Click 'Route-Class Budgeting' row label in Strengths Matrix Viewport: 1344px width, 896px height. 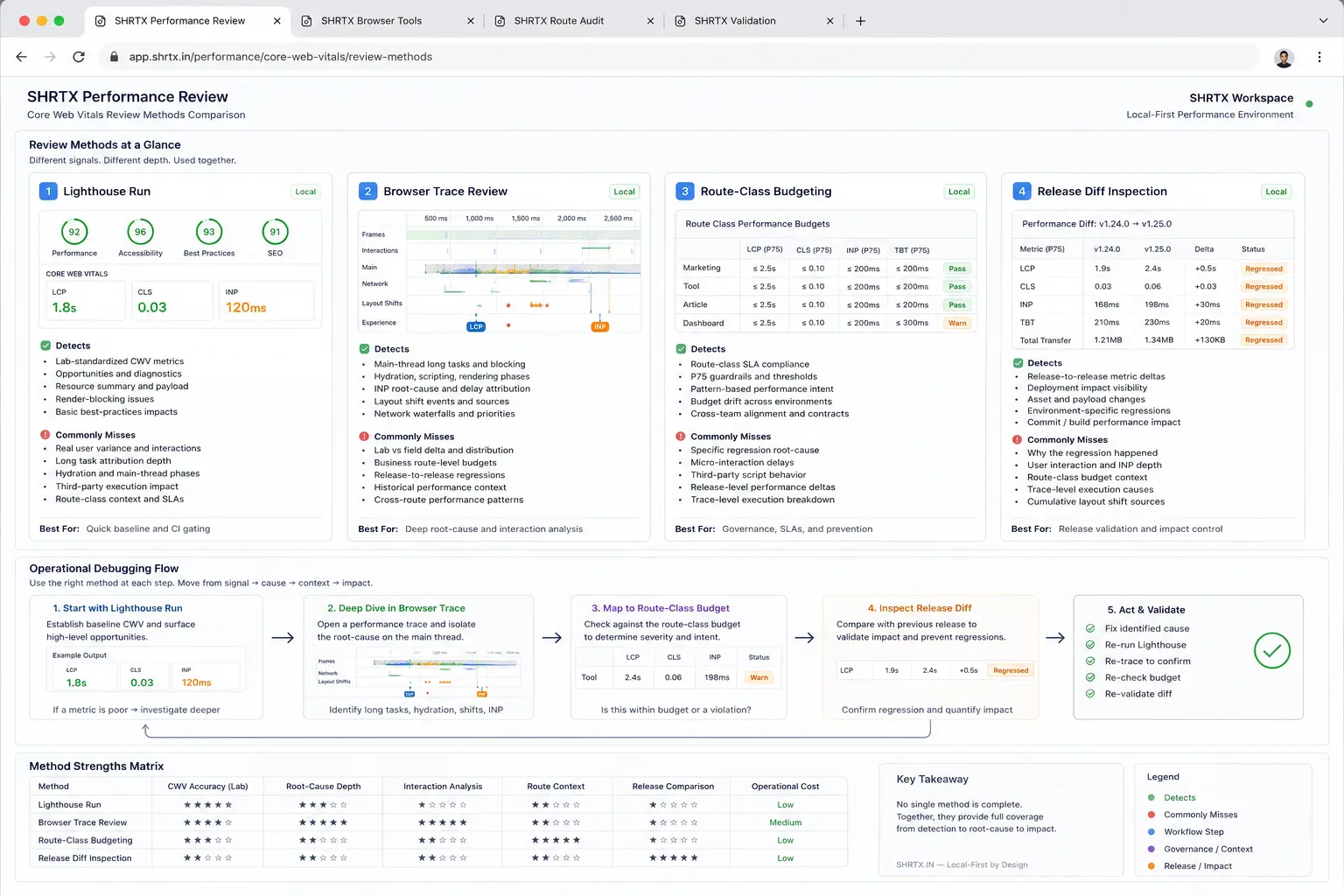(x=86, y=841)
